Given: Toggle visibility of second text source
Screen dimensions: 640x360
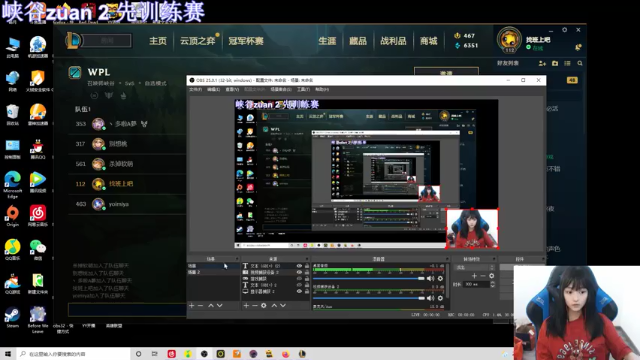Looking at the screenshot, I should pyautogui.click(x=299, y=285).
